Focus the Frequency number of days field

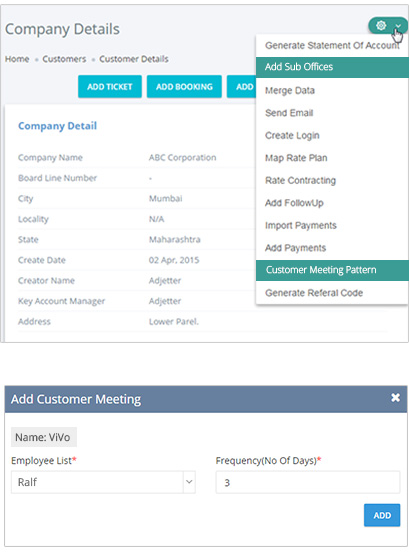pos(308,482)
